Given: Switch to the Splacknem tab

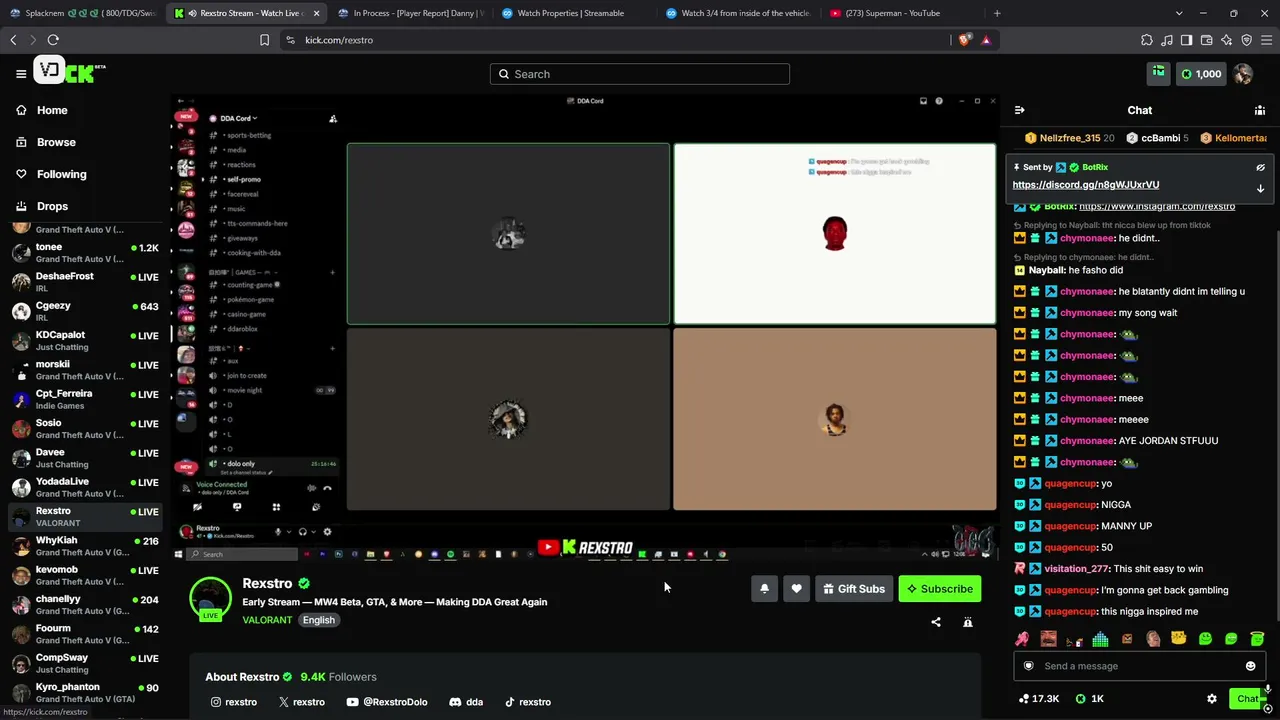Looking at the screenshot, I should point(83,13).
